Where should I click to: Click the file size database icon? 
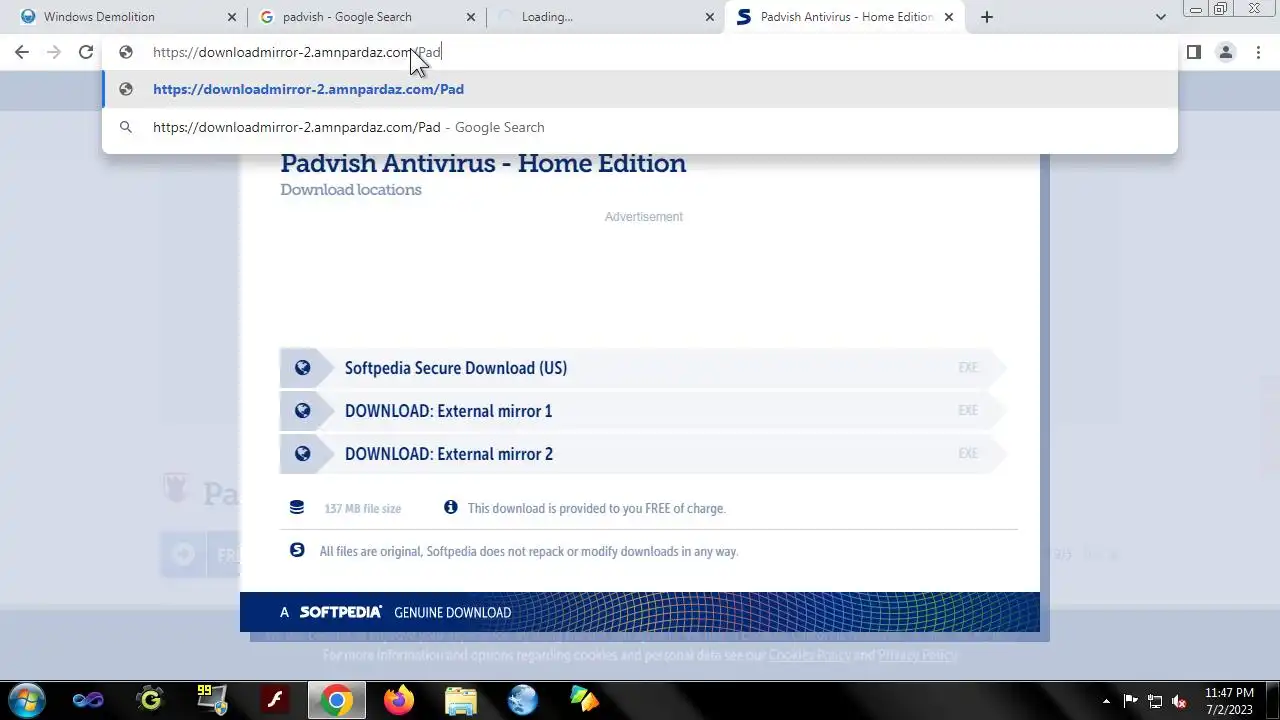tap(297, 508)
